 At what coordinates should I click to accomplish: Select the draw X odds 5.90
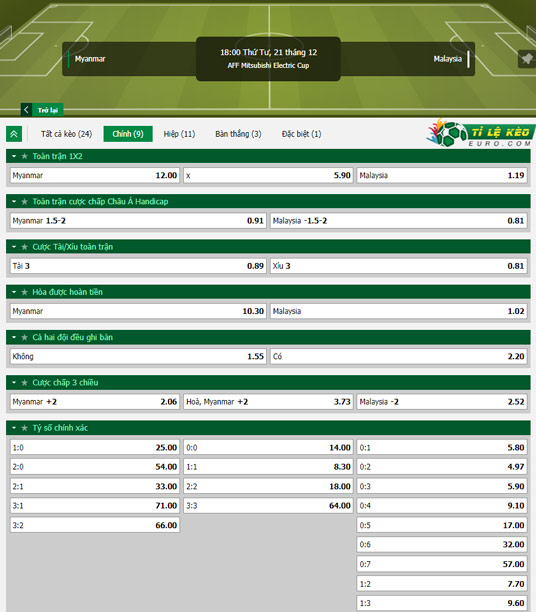click(x=268, y=175)
